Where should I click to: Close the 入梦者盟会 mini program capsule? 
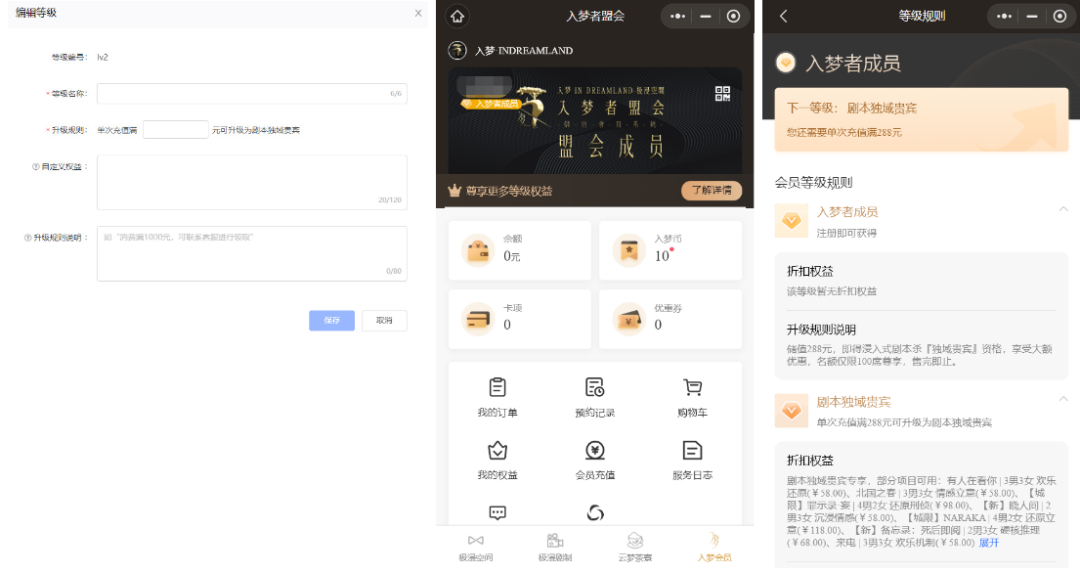pyautogui.click(x=734, y=16)
